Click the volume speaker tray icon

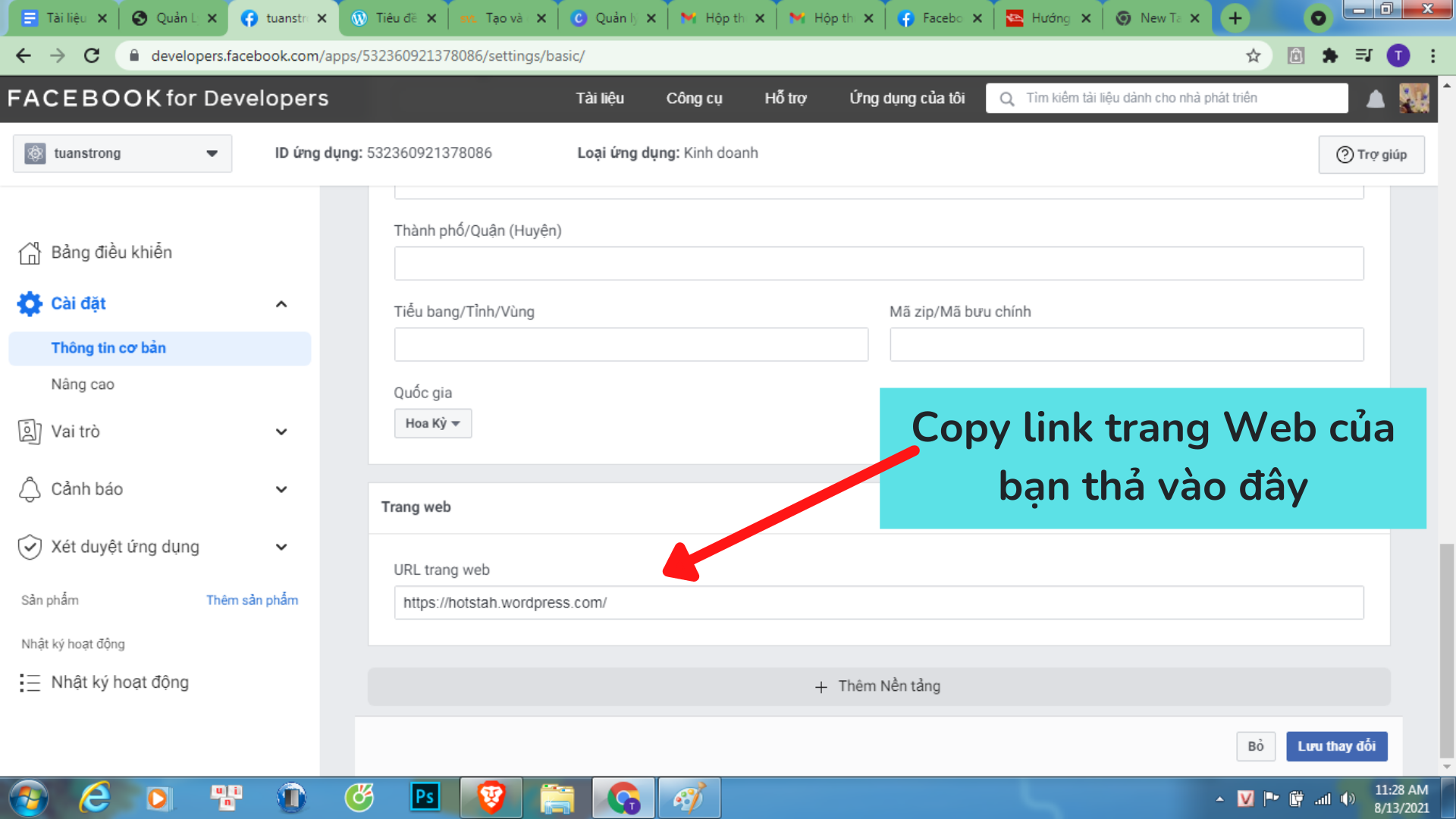pos(1348,799)
